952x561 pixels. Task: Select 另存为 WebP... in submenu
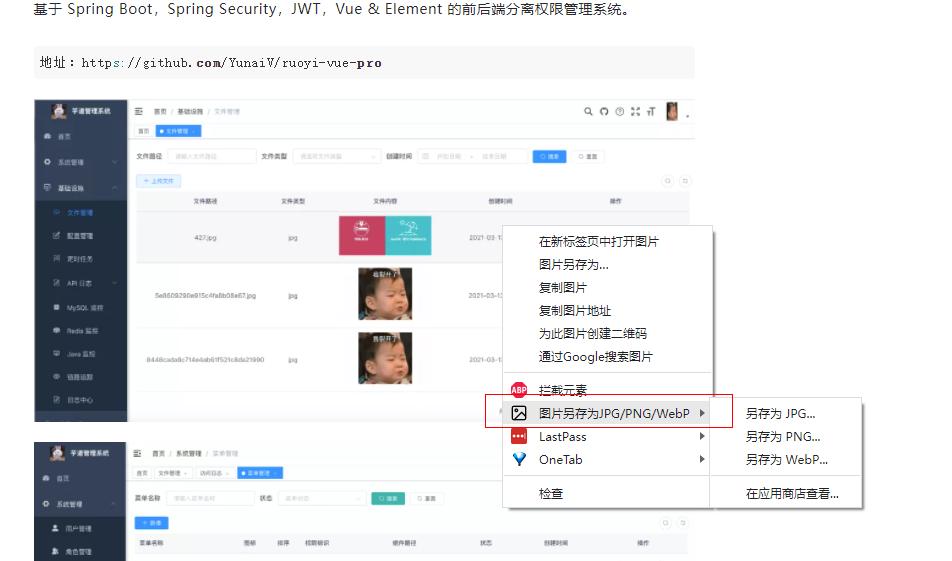coord(786,460)
